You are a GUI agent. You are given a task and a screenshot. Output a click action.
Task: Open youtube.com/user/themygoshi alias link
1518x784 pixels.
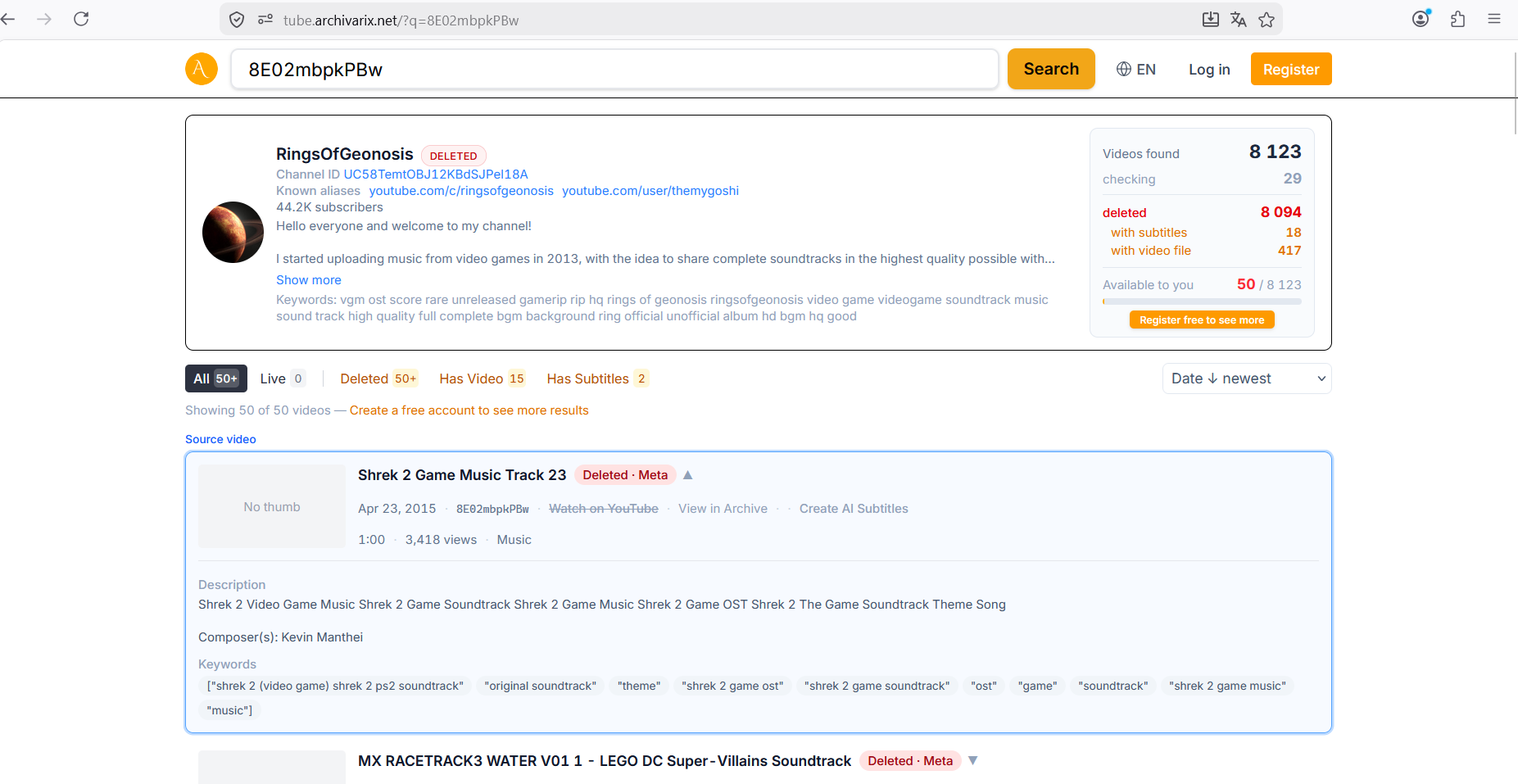[650, 190]
